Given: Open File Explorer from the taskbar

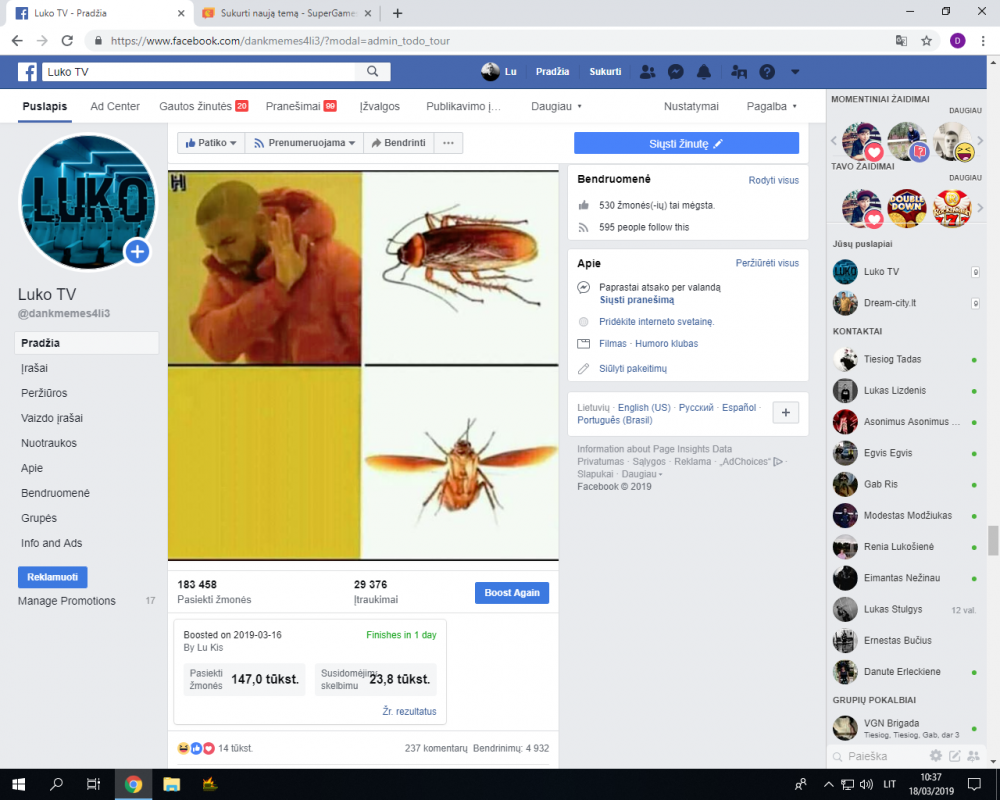Looking at the screenshot, I should click(171, 784).
